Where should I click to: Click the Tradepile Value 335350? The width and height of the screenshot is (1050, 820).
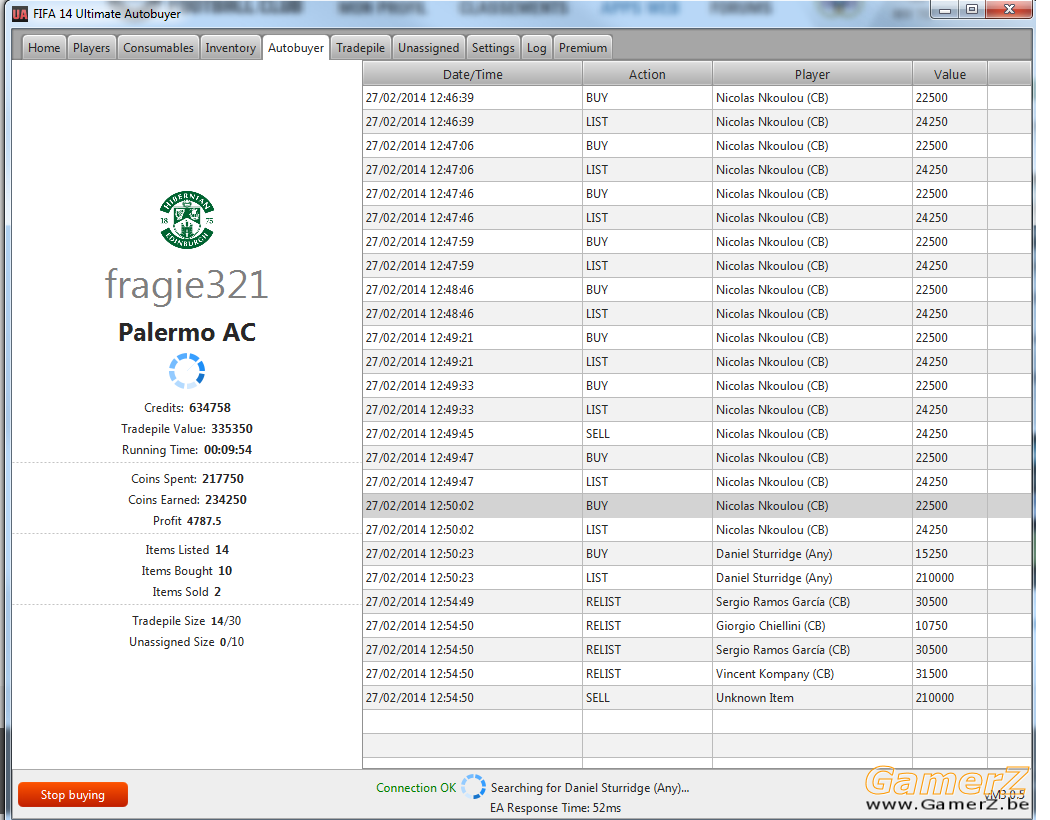click(x=232, y=428)
